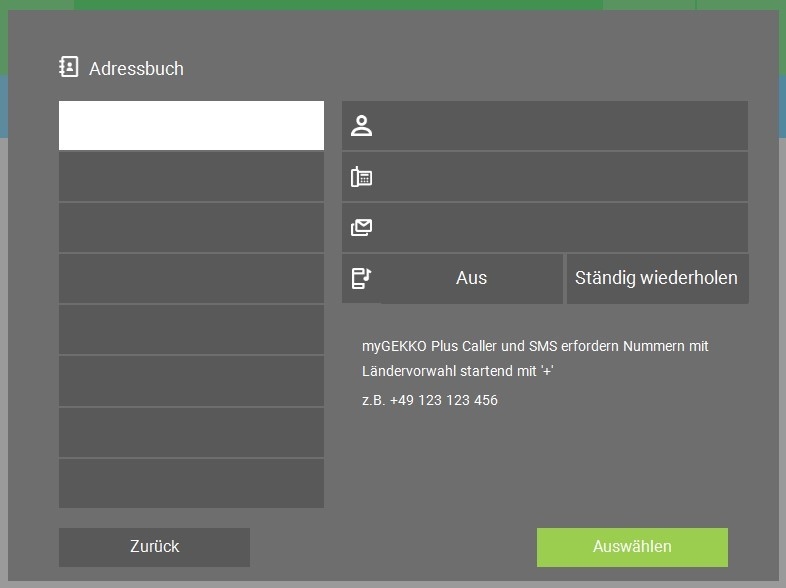Toggle the Aus notification setting

[471, 278]
